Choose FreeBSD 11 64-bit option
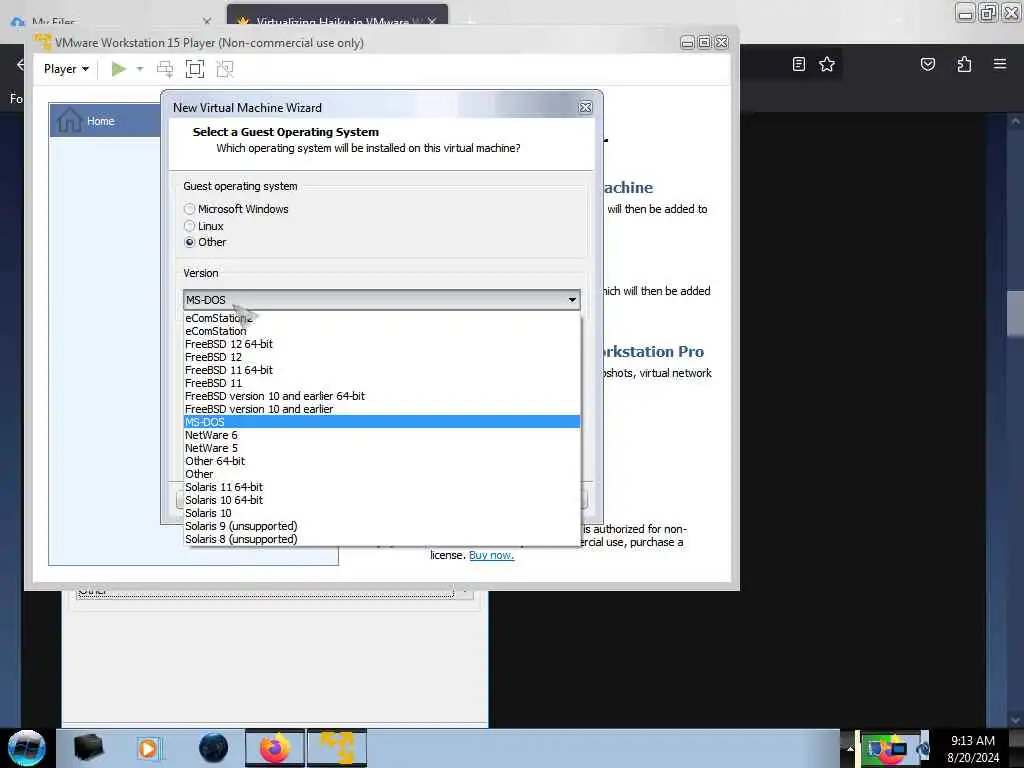Image resolution: width=1024 pixels, height=768 pixels. click(x=382, y=370)
